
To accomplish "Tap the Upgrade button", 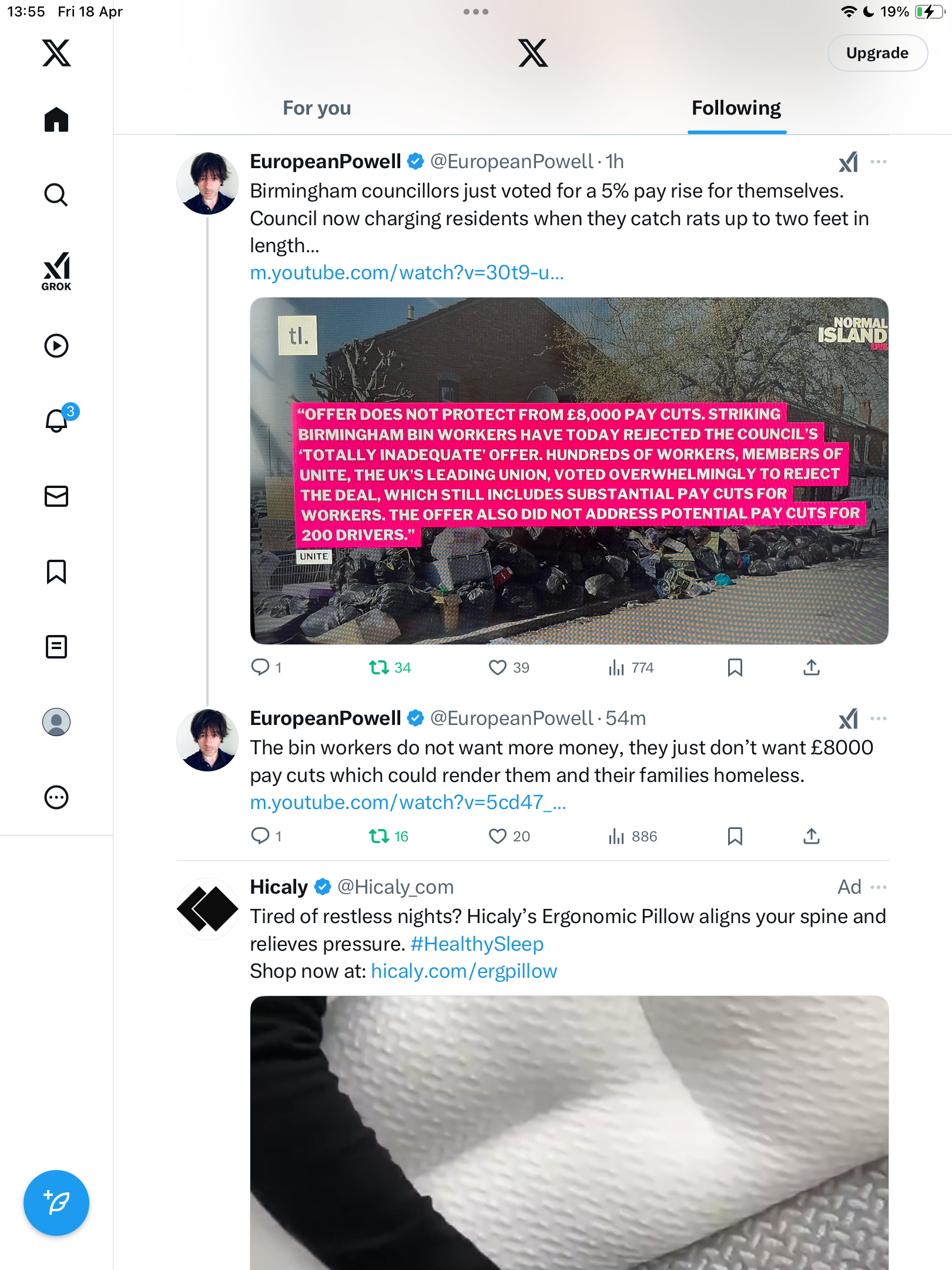I will pos(877,53).
